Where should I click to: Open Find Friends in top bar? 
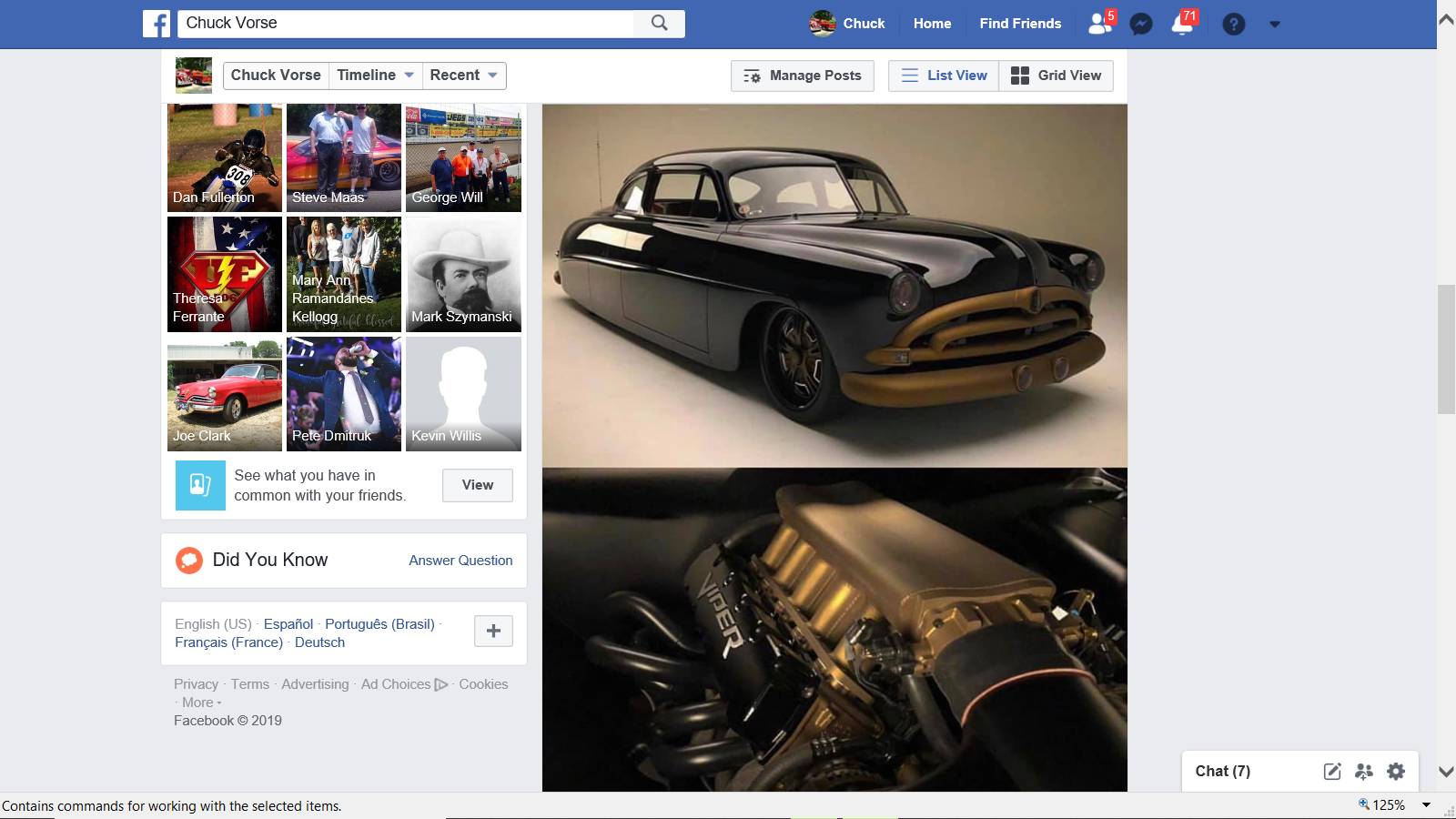[1020, 24]
